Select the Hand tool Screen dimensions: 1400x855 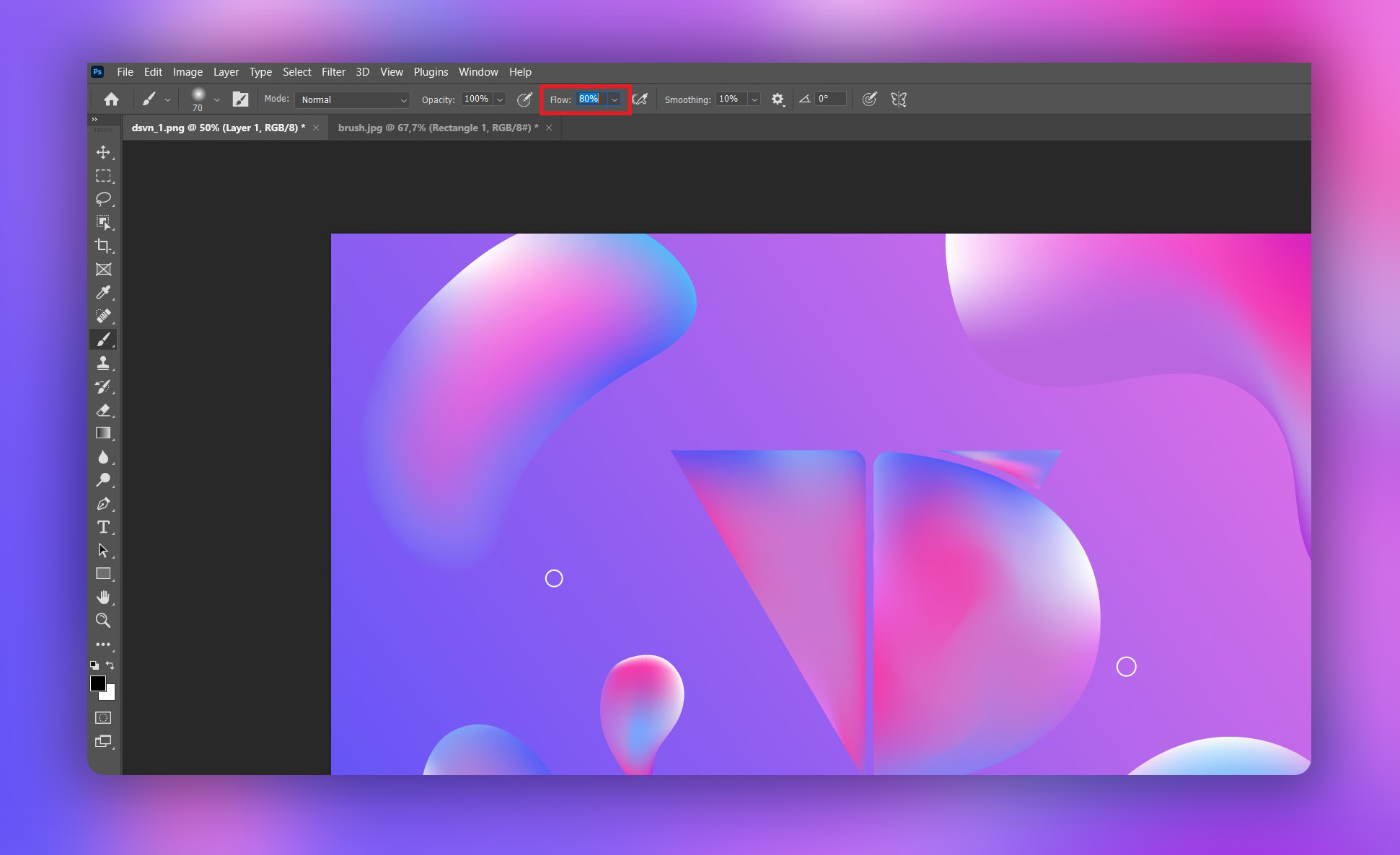[x=103, y=597]
